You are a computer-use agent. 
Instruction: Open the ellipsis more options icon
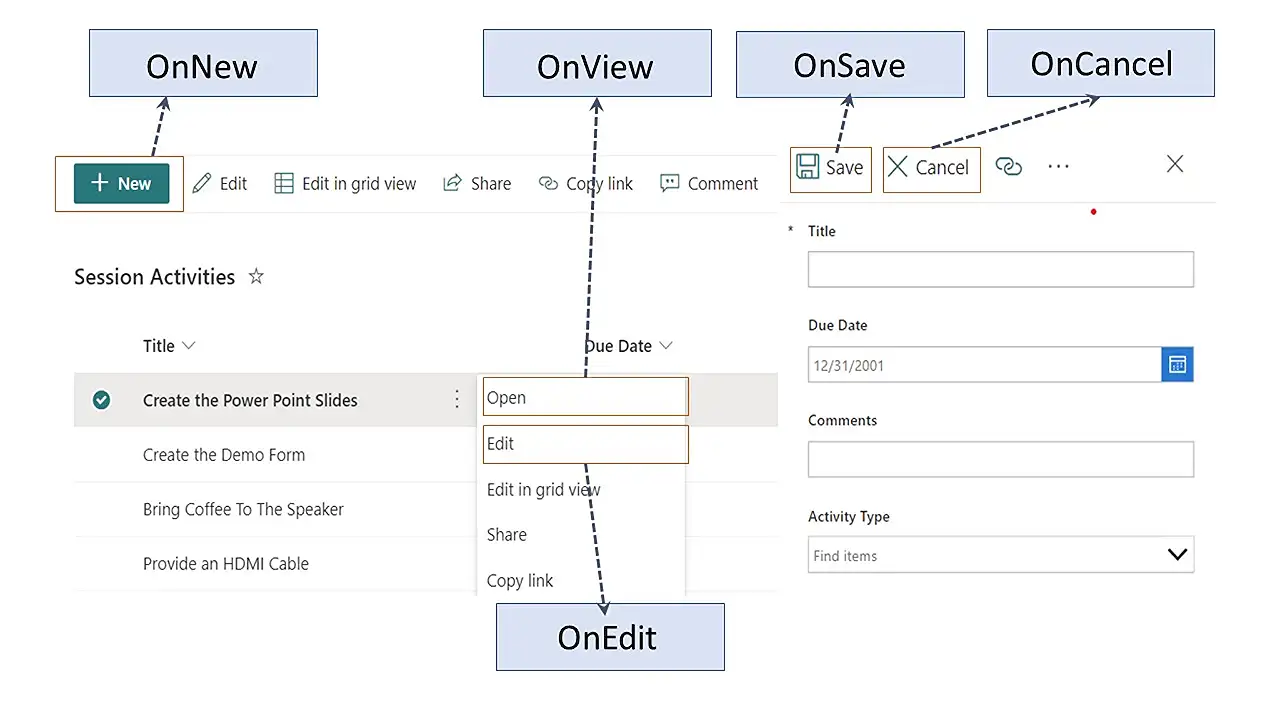click(x=1057, y=165)
